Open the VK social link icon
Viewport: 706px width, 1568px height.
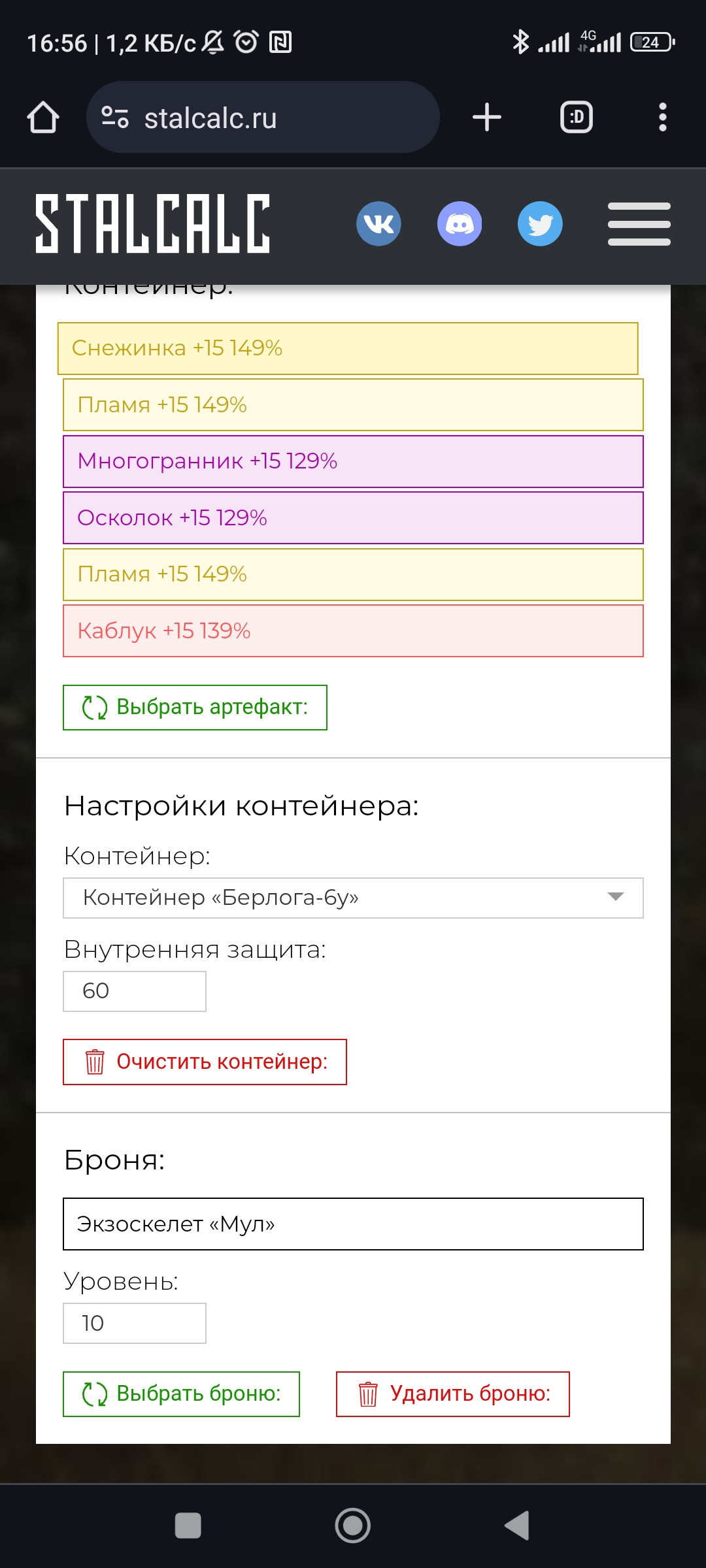(x=378, y=223)
